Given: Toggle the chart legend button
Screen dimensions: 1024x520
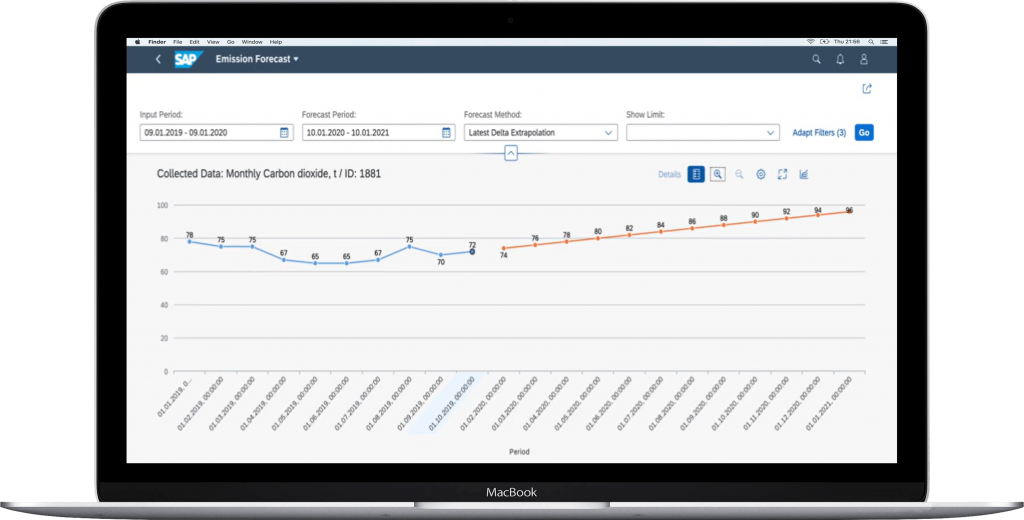Looking at the screenshot, I should [696, 174].
